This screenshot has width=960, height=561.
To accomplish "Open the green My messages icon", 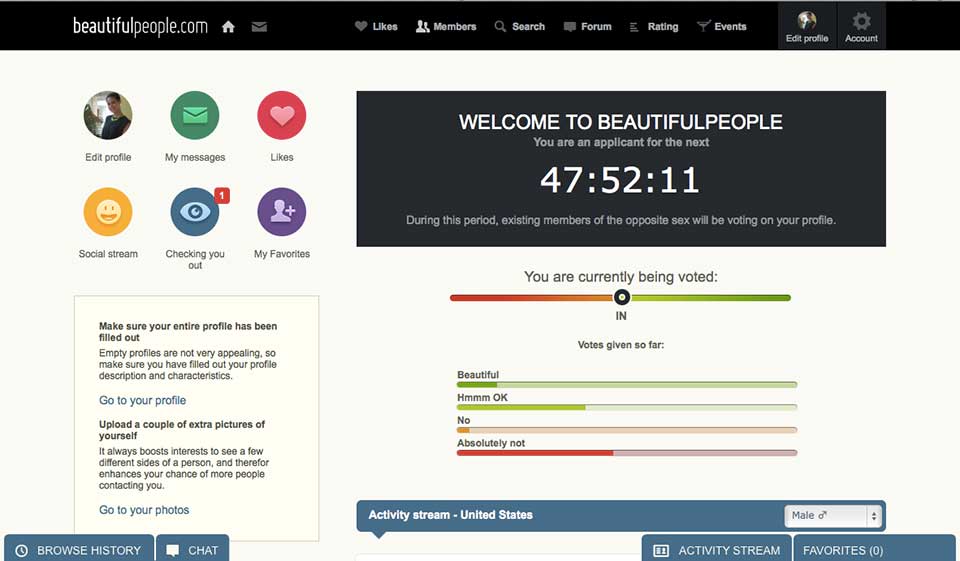I will pyautogui.click(x=195, y=116).
